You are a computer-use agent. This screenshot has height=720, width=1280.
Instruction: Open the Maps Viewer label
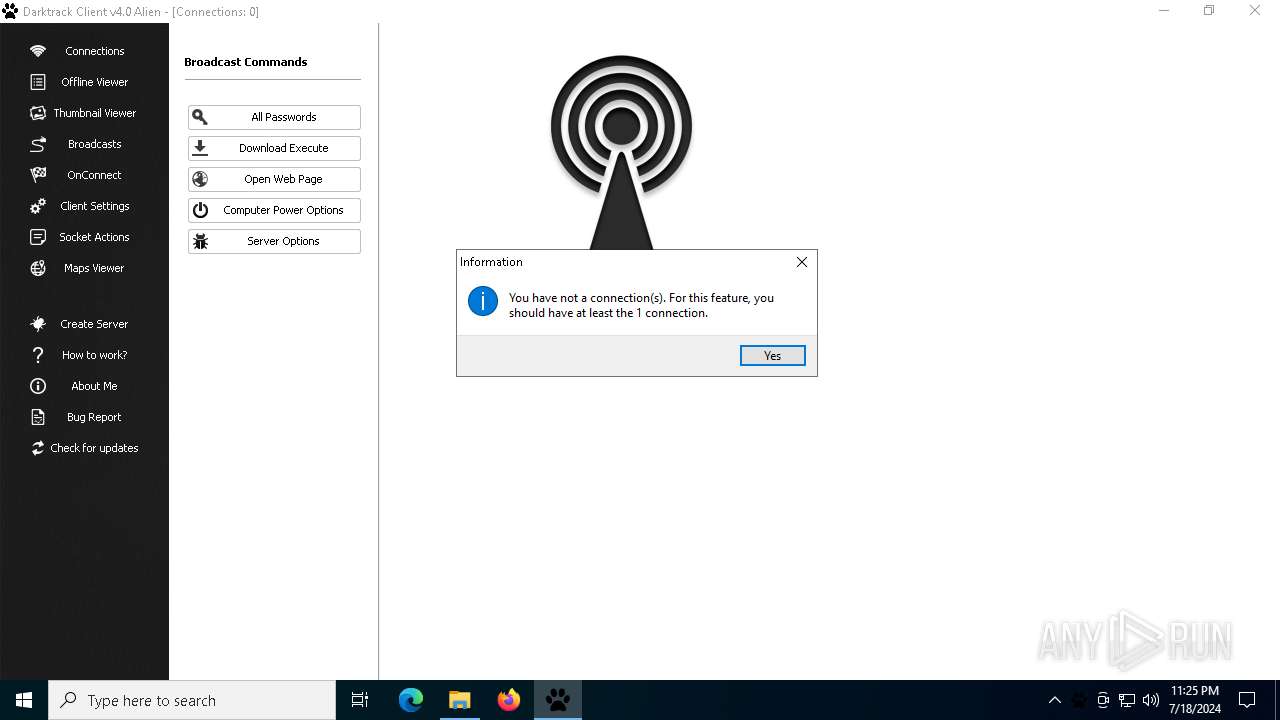point(95,268)
